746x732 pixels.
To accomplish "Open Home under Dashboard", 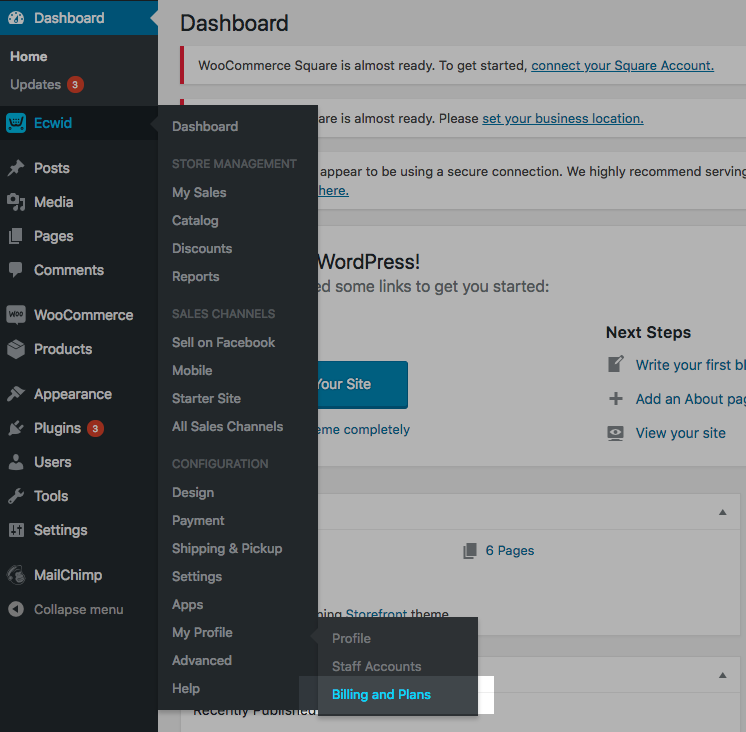I will (x=29, y=57).
